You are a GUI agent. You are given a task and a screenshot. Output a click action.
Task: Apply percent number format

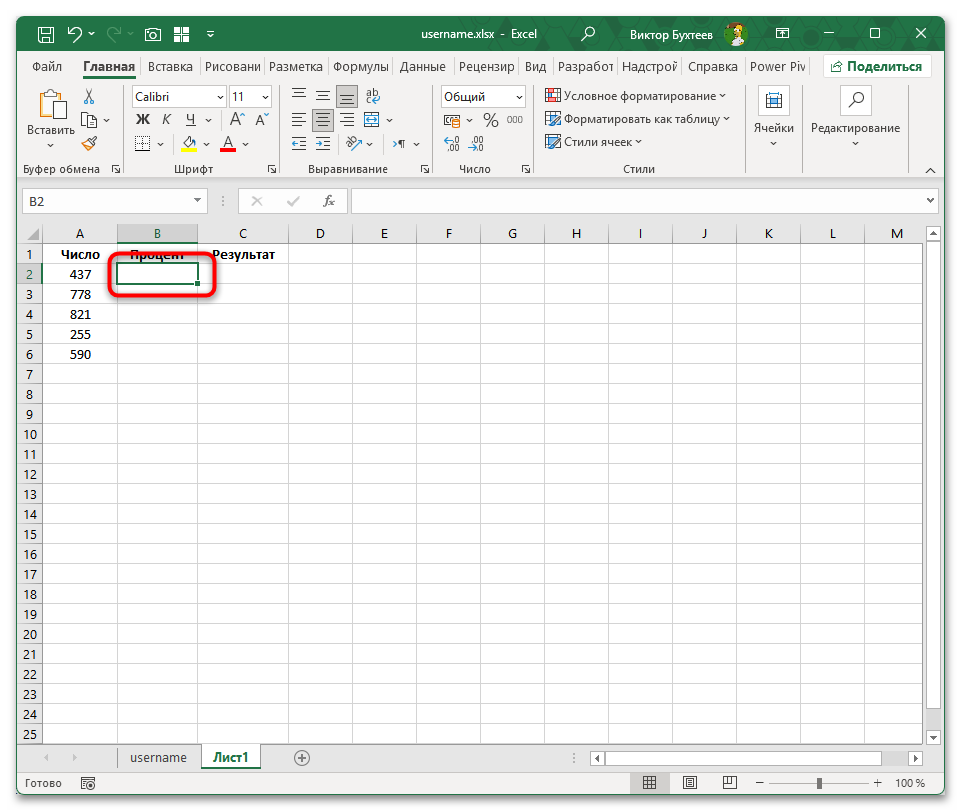click(489, 119)
